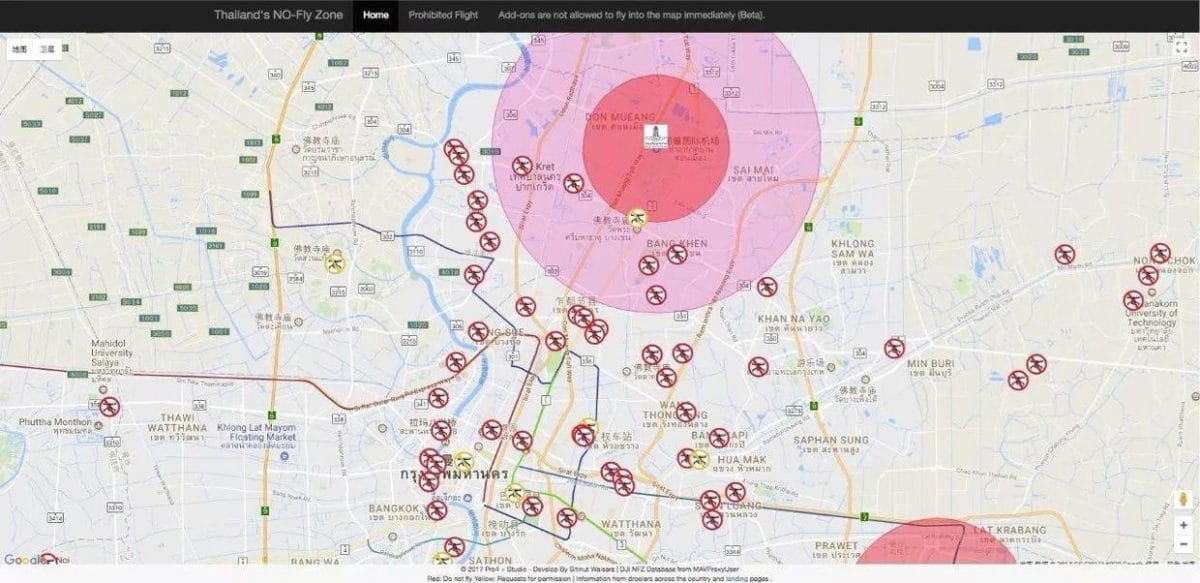The height and width of the screenshot is (583, 1200).
Task: Click the upper of two markers east of Min Buri
Action: coord(1036,364)
